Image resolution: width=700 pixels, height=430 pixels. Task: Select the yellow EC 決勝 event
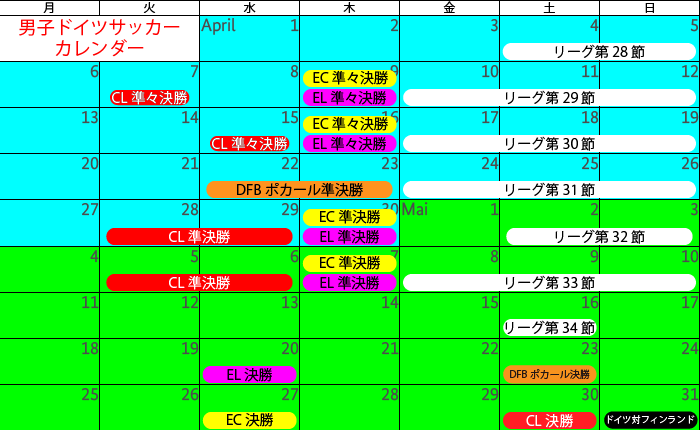pos(249,420)
